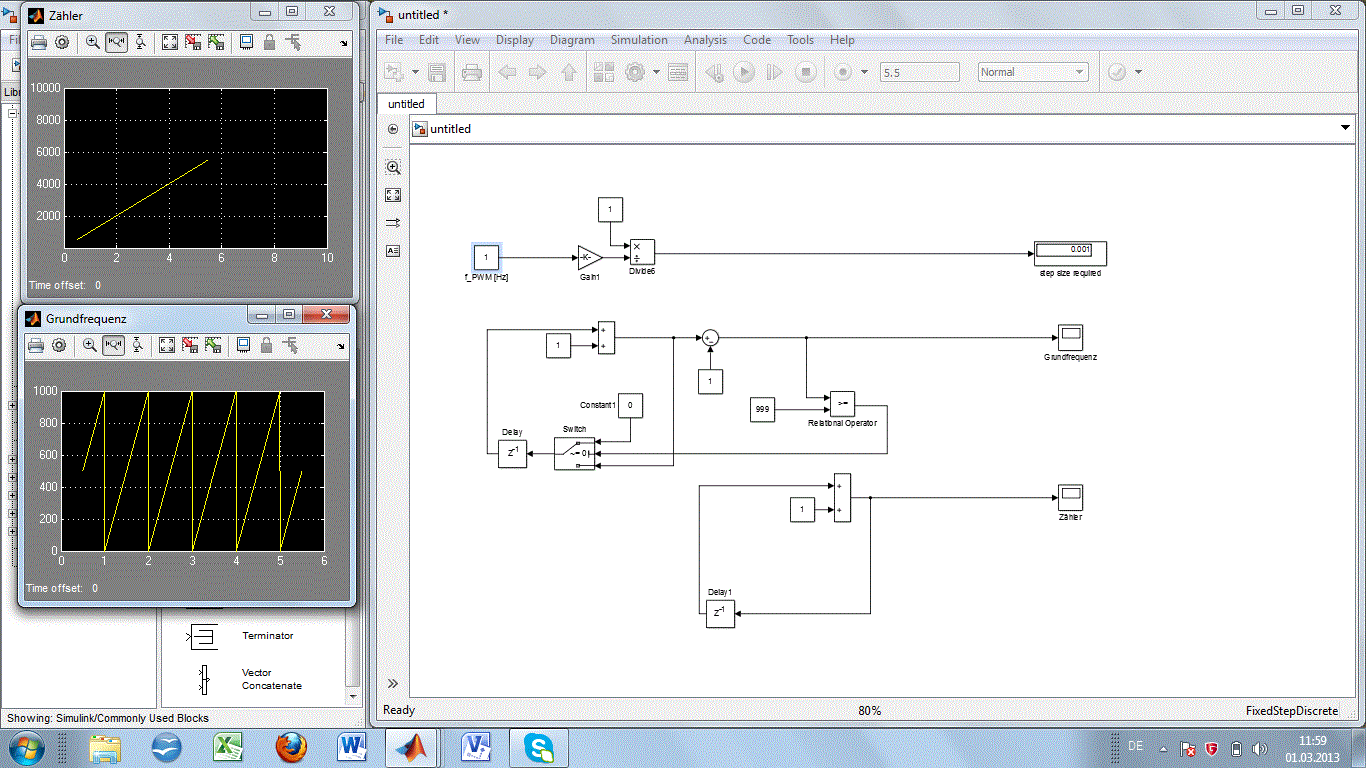The height and width of the screenshot is (768, 1366).
Task: Open Model Configuration gear dropdown arrow
Action: pos(656,72)
